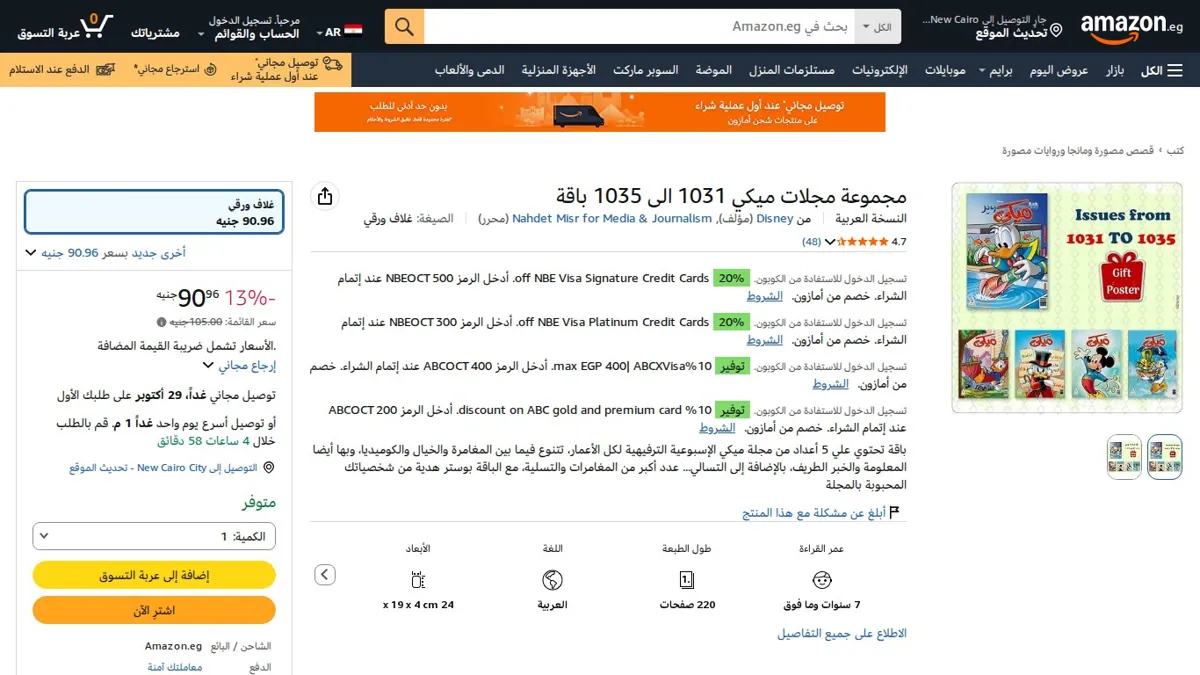The width and height of the screenshot is (1200, 675).
Task: Click the previous arrow in product details carousel
Action: tap(324, 575)
